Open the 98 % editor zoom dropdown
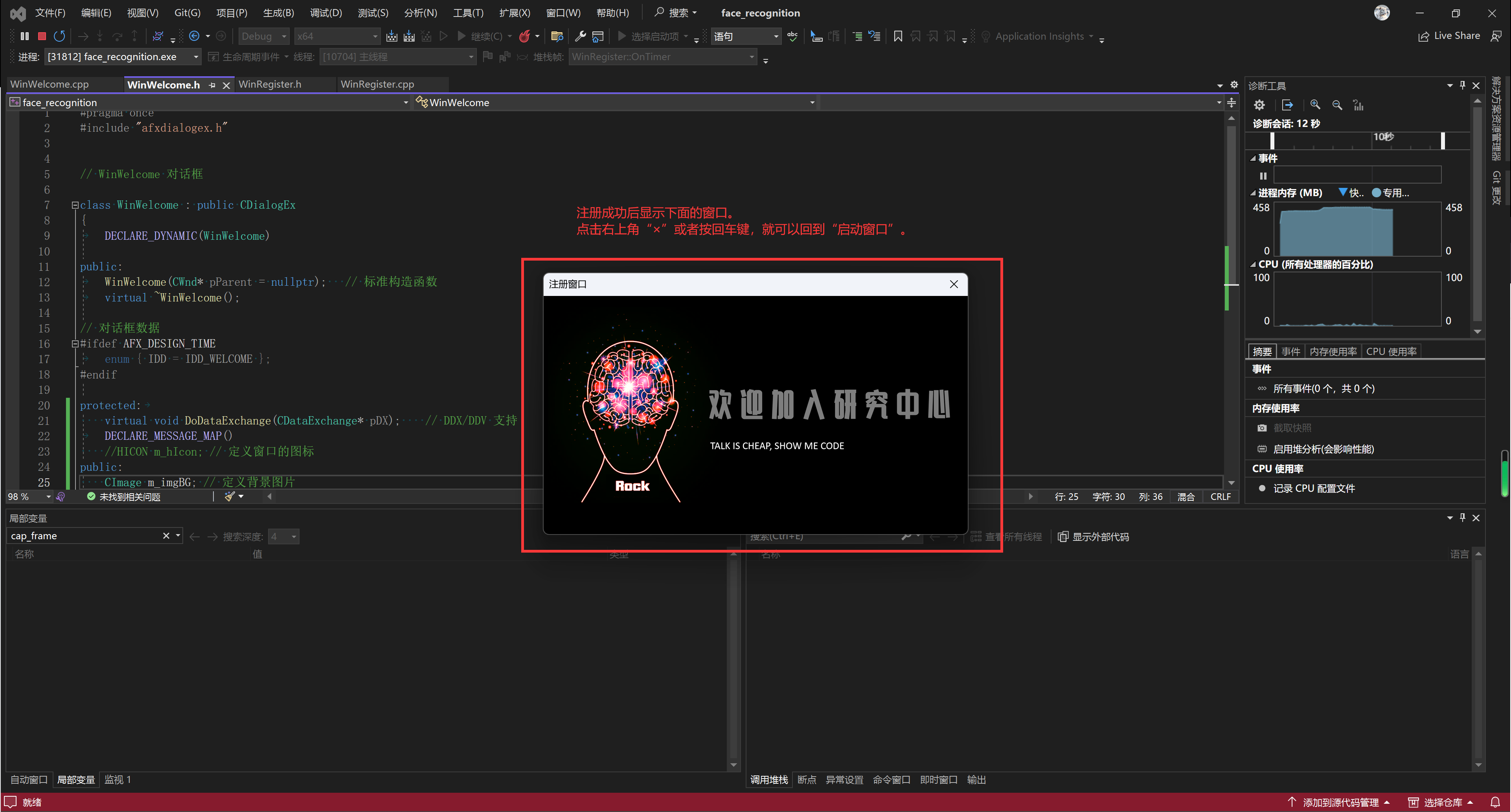The width and height of the screenshot is (1511, 812). coord(49,497)
